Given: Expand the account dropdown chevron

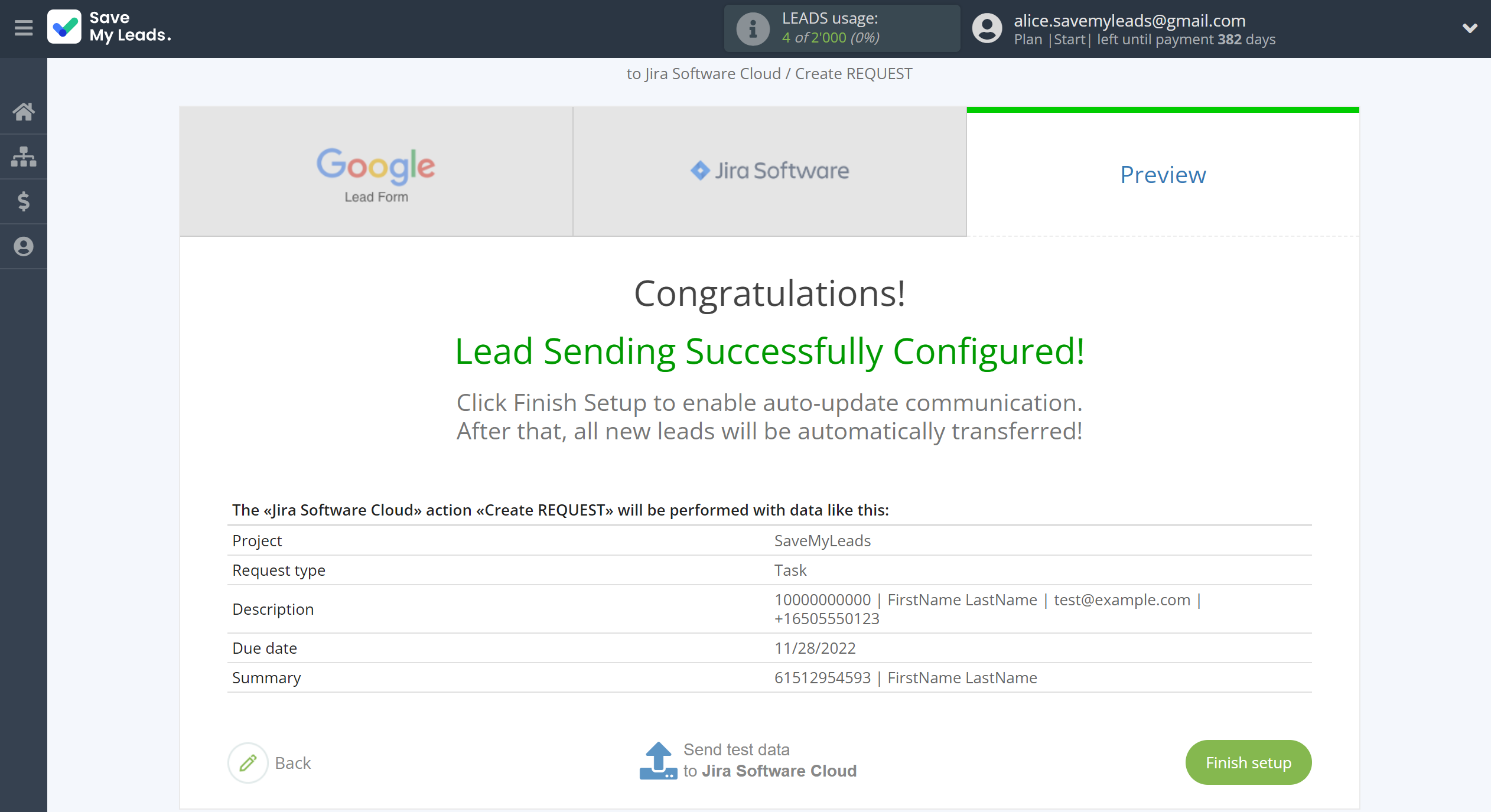Looking at the screenshot, I should coord(1470,28).
